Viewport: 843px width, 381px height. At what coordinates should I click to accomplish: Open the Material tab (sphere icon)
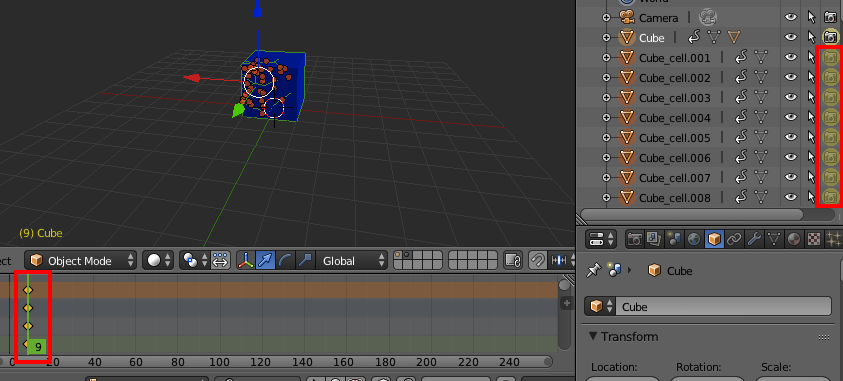pos(793,239)
